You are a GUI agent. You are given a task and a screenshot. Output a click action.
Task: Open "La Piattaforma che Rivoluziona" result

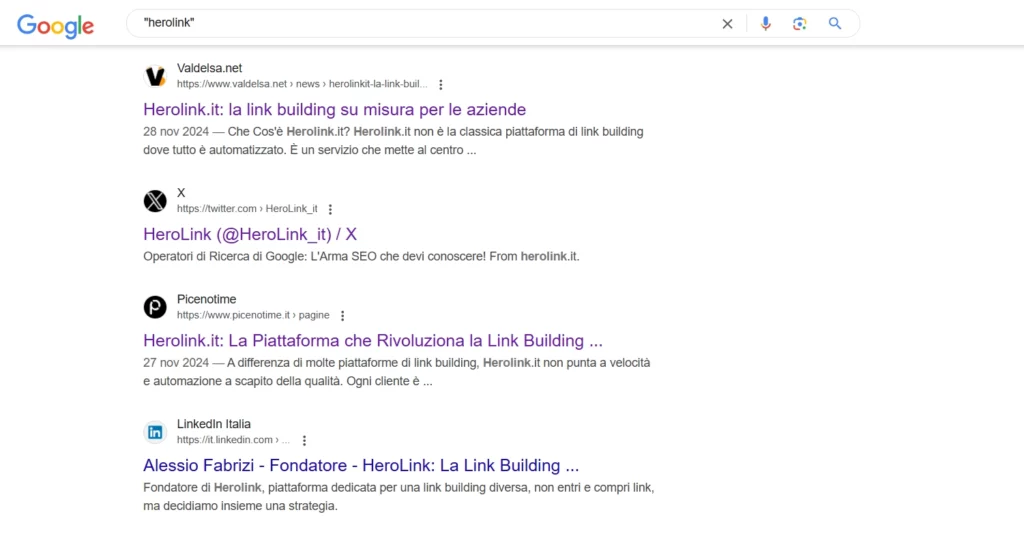tap(373, 341)
